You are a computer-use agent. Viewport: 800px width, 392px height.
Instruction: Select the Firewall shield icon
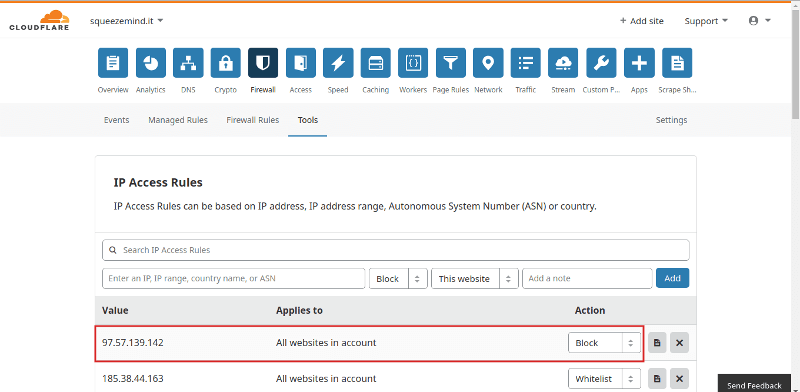(263, 63)
